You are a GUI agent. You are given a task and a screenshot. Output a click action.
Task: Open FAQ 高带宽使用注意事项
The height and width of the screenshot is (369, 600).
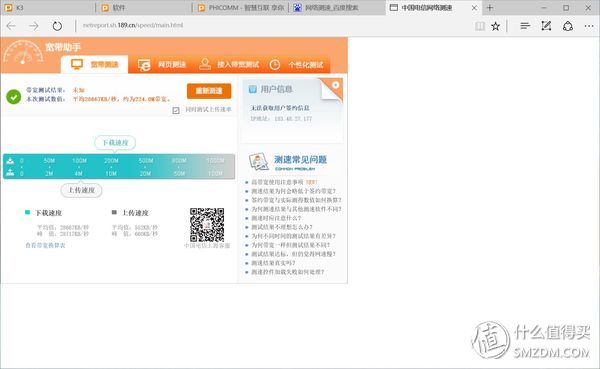[277, 182]
